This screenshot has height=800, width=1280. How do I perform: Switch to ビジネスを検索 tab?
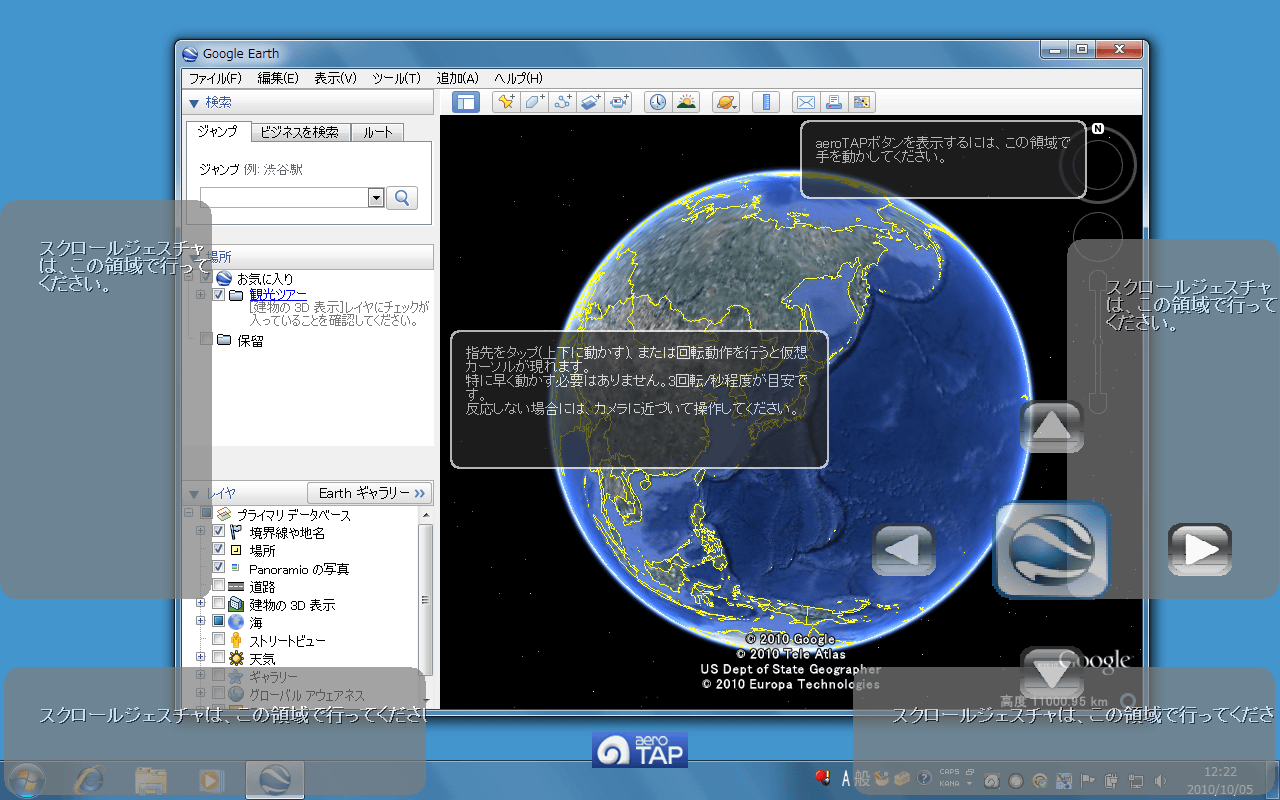point(300,132)
